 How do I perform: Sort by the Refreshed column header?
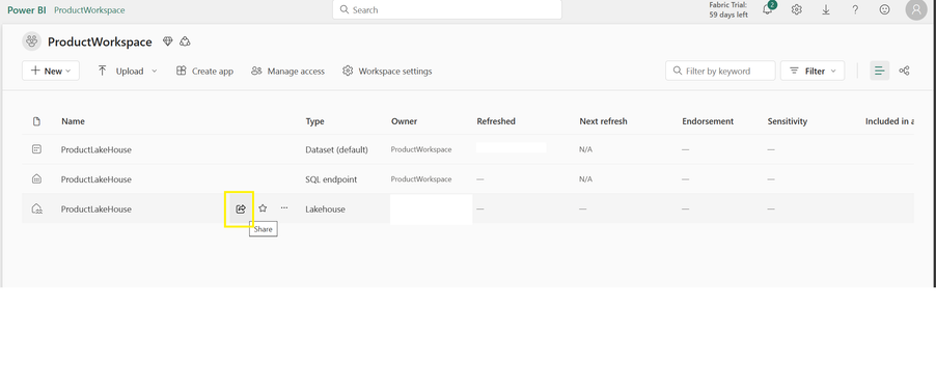point(496,121)
